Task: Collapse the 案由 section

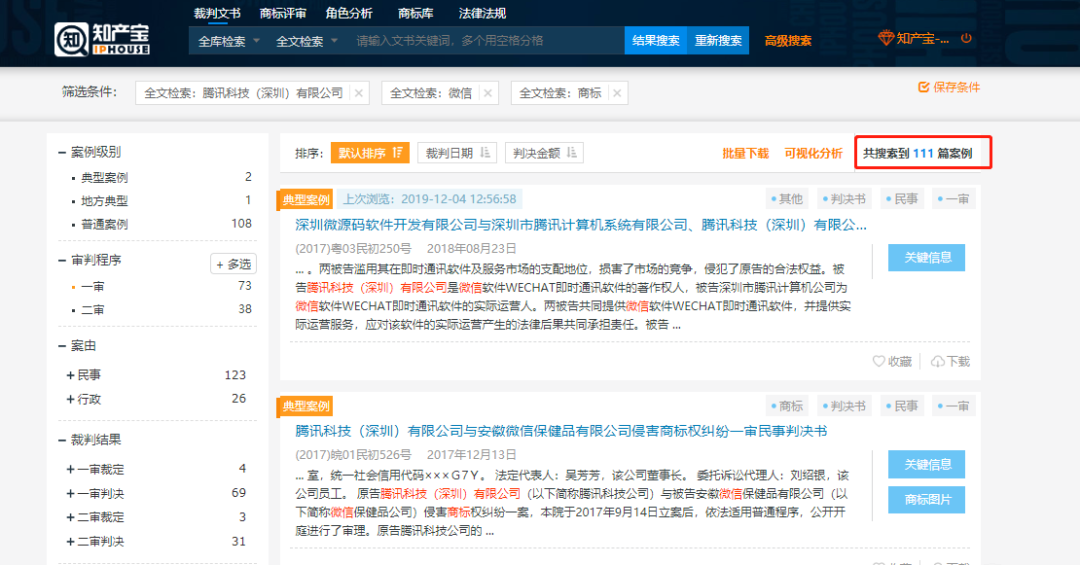Action: pyautogui.click(x=62, y=346)
